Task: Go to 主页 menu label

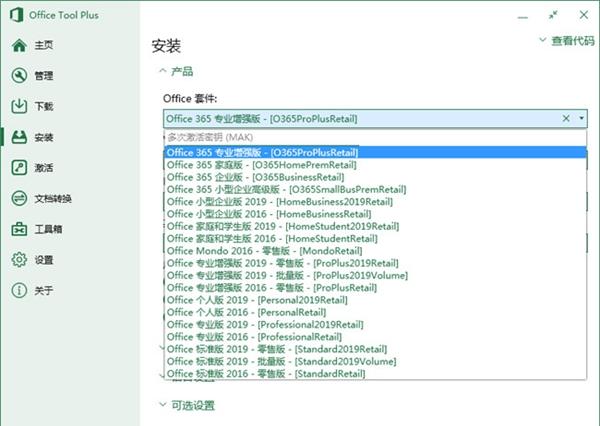Action: 44,45
